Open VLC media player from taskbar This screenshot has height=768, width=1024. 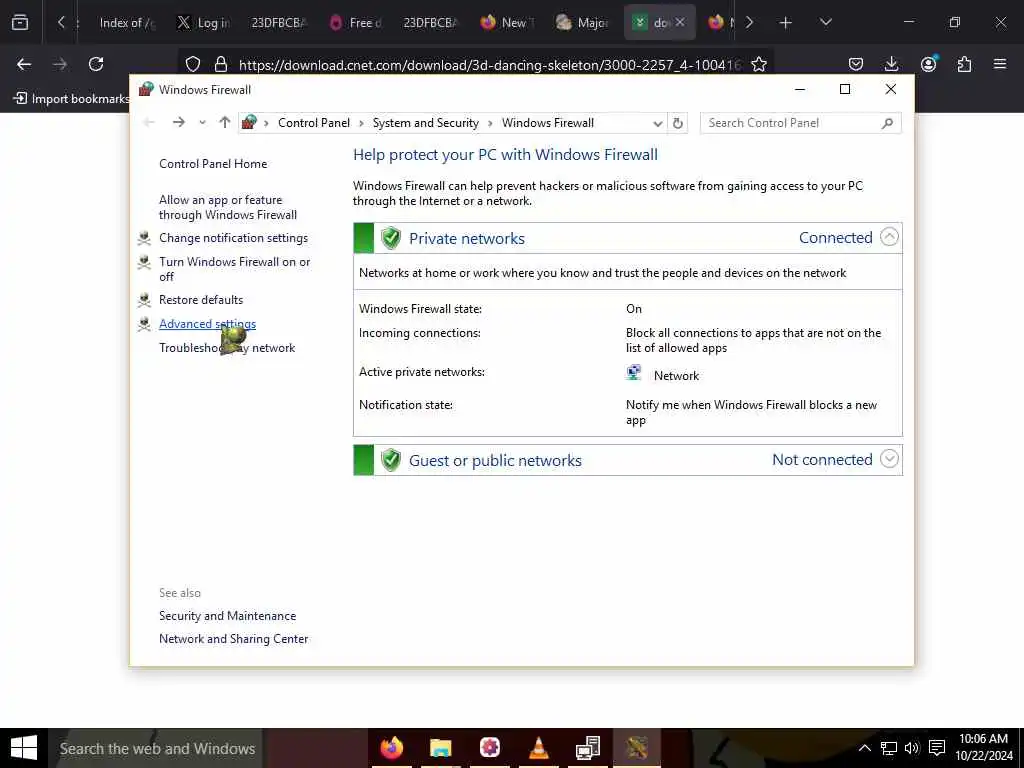click(x=539, y=748)
